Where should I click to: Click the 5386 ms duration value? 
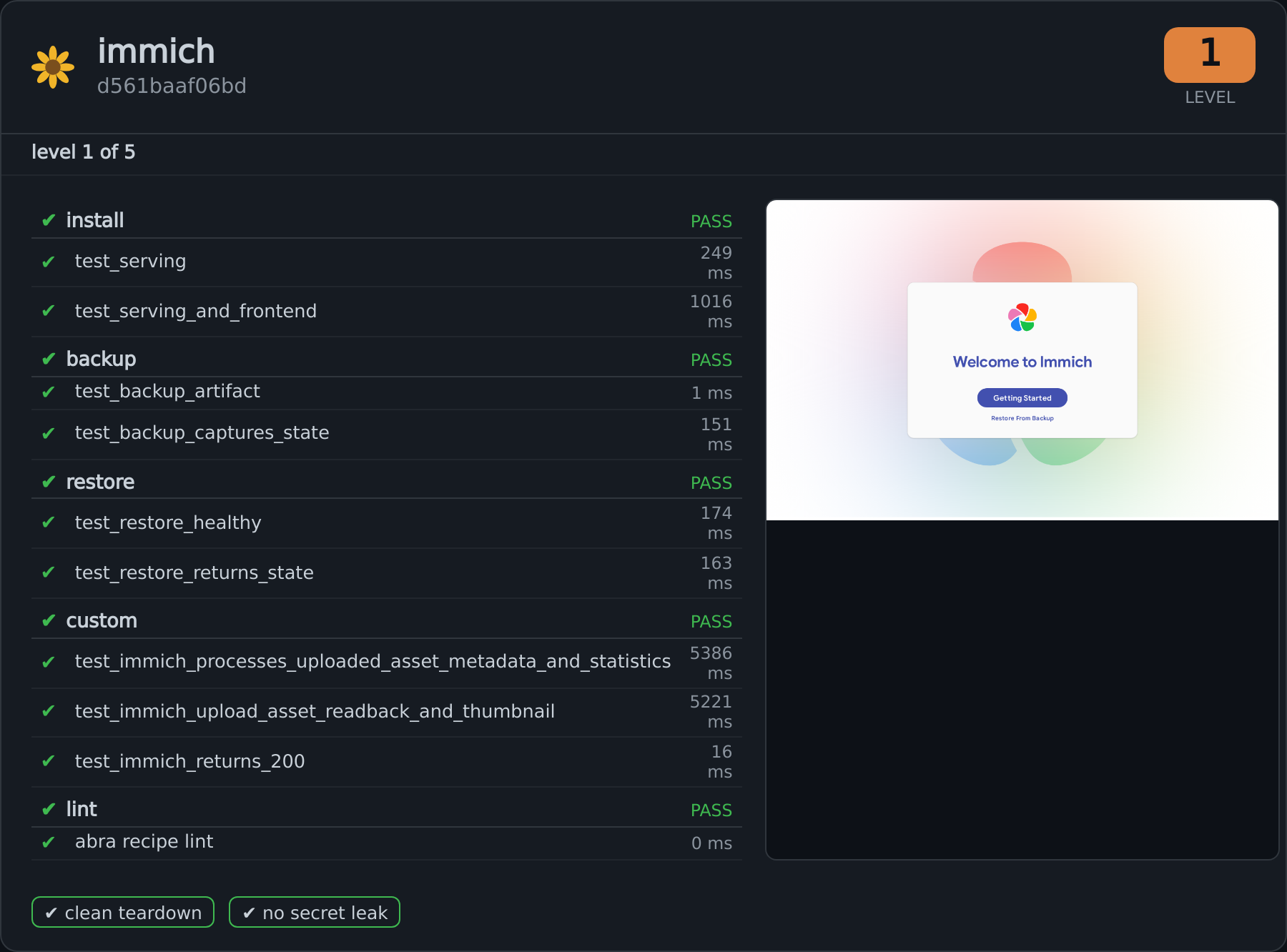click(x=711, y=663)
